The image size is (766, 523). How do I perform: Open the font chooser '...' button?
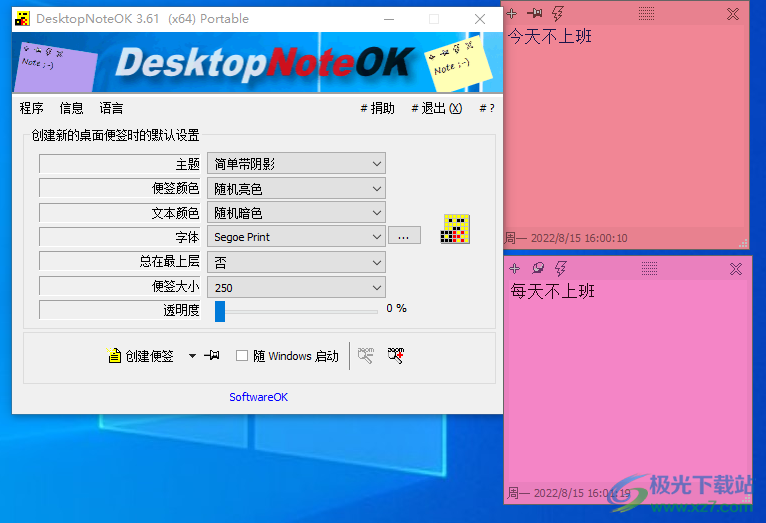[x=404, y=236]
